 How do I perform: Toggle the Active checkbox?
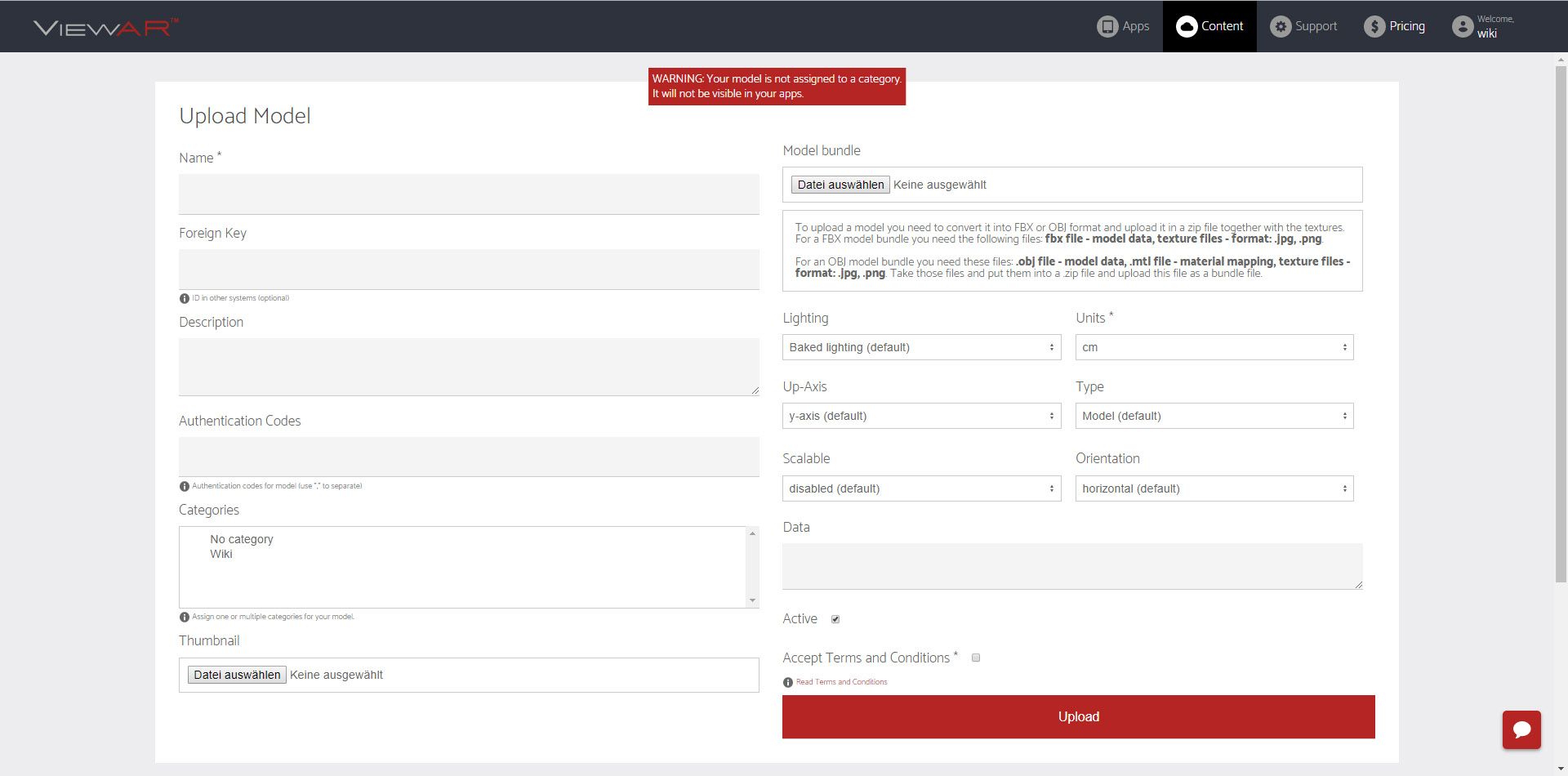coord(835,619)
